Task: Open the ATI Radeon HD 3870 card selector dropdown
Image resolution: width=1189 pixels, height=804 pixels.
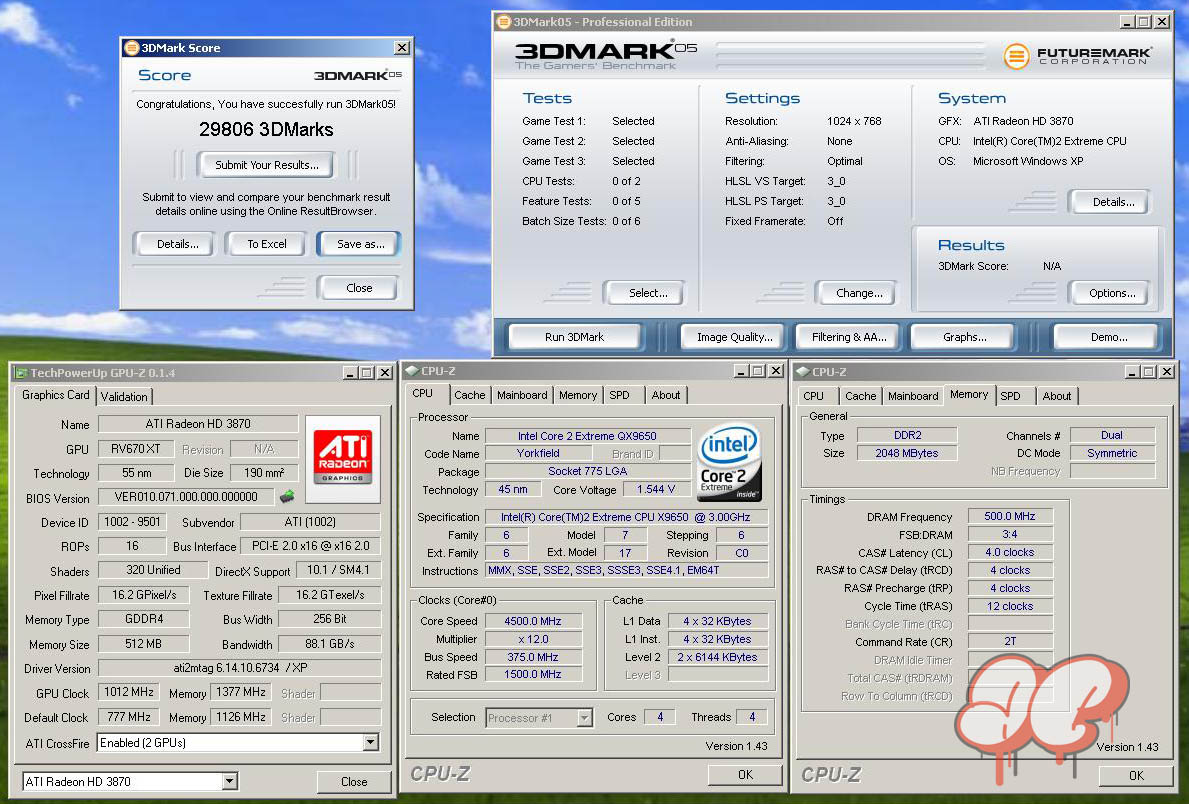Action: (x=230, y=781)
